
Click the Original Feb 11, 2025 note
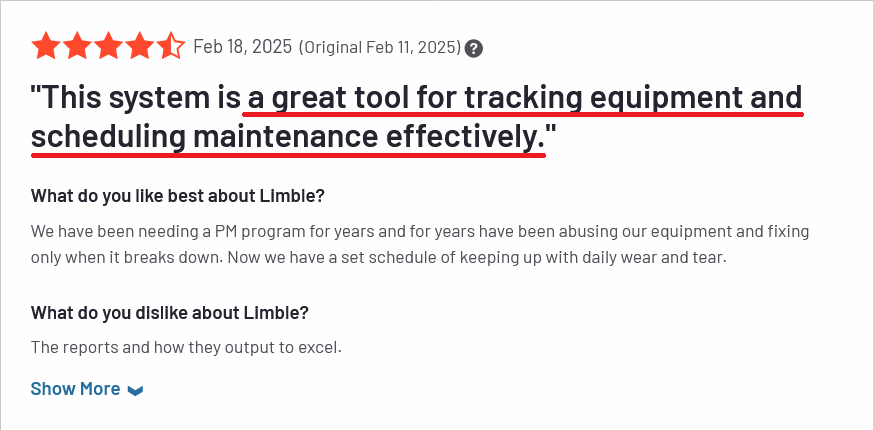(x=380, y=47)
